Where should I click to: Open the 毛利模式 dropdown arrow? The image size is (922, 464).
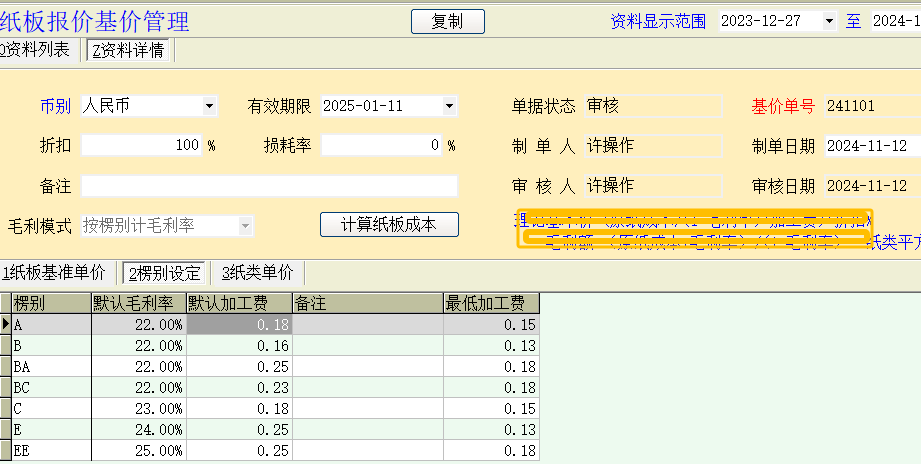[x=246, y=226]
